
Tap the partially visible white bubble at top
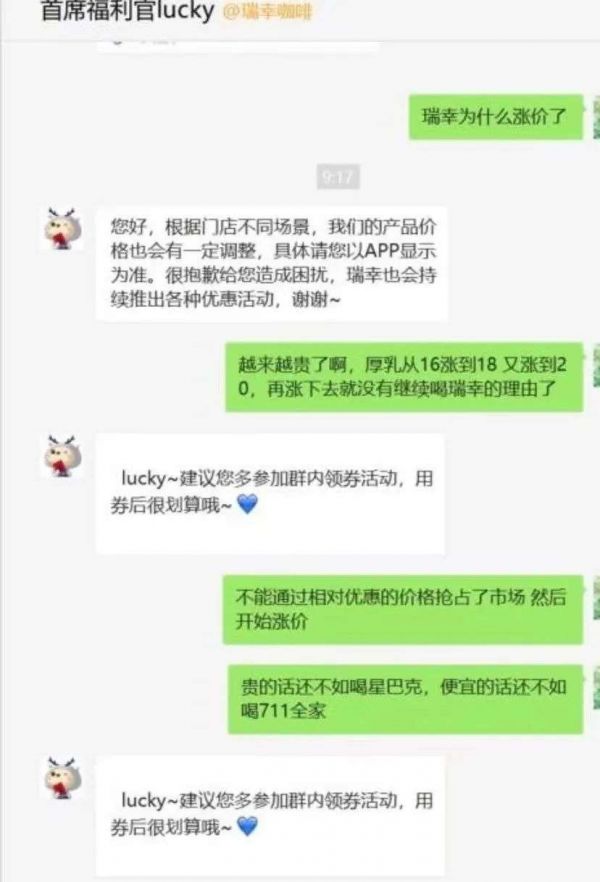click(x=237, y=45)
